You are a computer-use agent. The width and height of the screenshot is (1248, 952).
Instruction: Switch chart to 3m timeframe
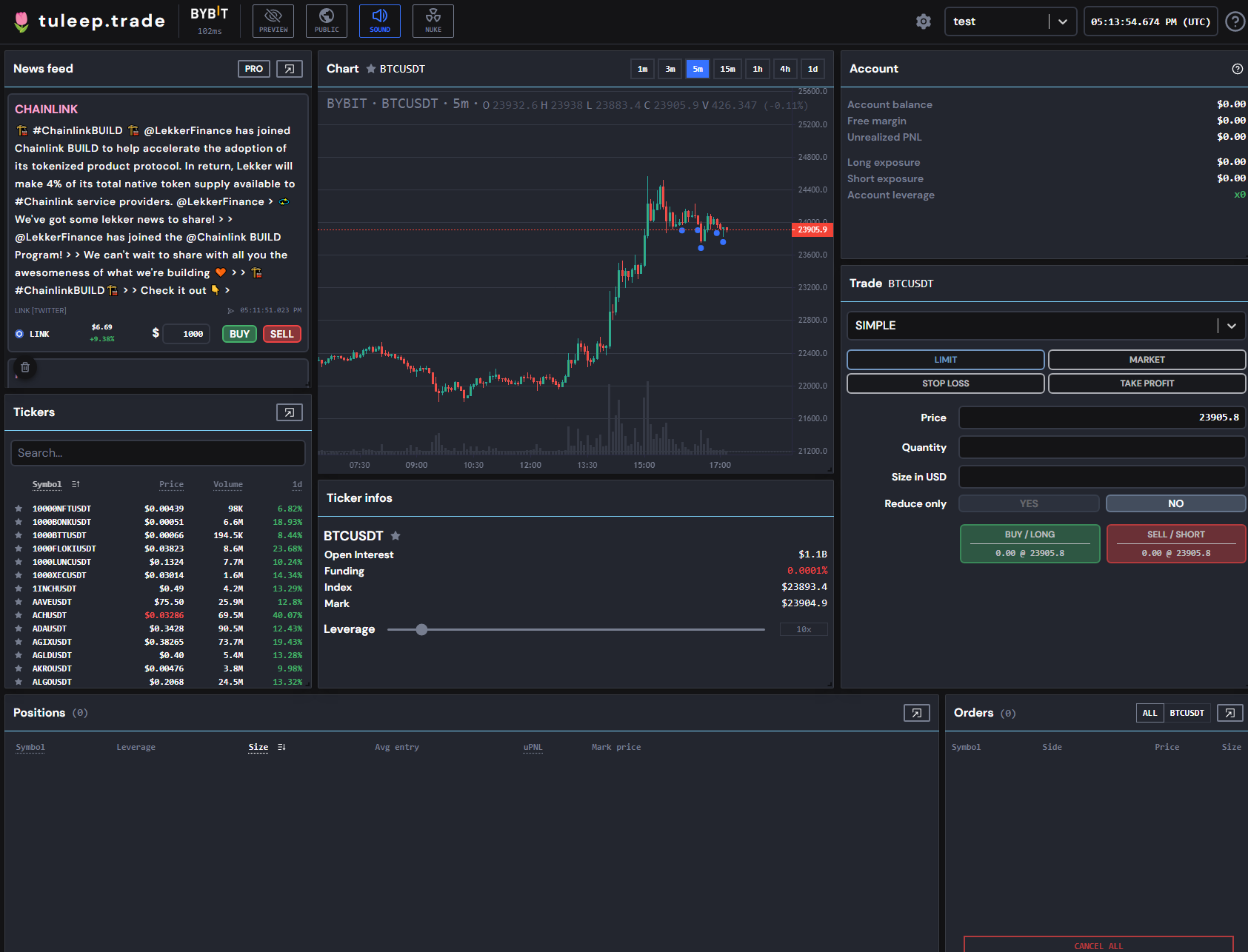click(670, 69)
